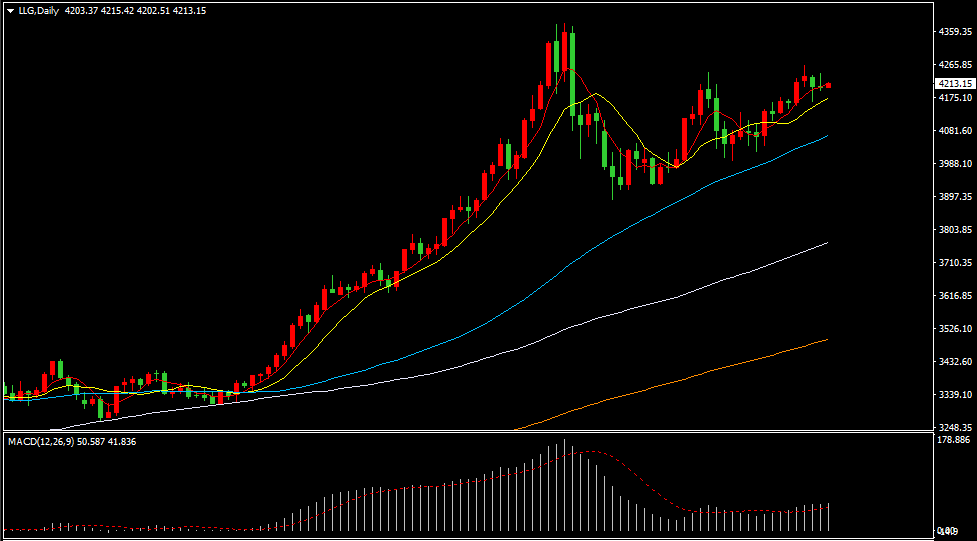Click the OHLC values 4203.37 4215.42 4202.51 4213.15
Viewport: 977px width, 541px height.
[x=135, y=11]
